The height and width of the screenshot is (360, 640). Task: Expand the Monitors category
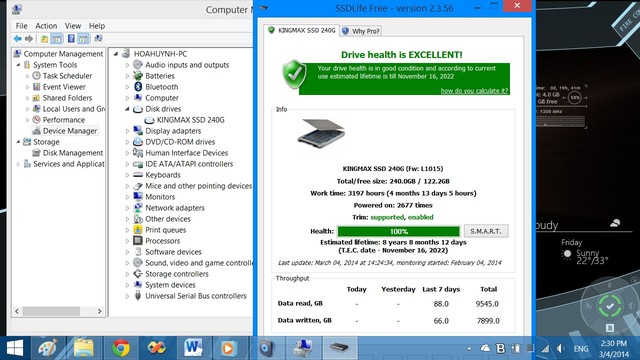127,197
